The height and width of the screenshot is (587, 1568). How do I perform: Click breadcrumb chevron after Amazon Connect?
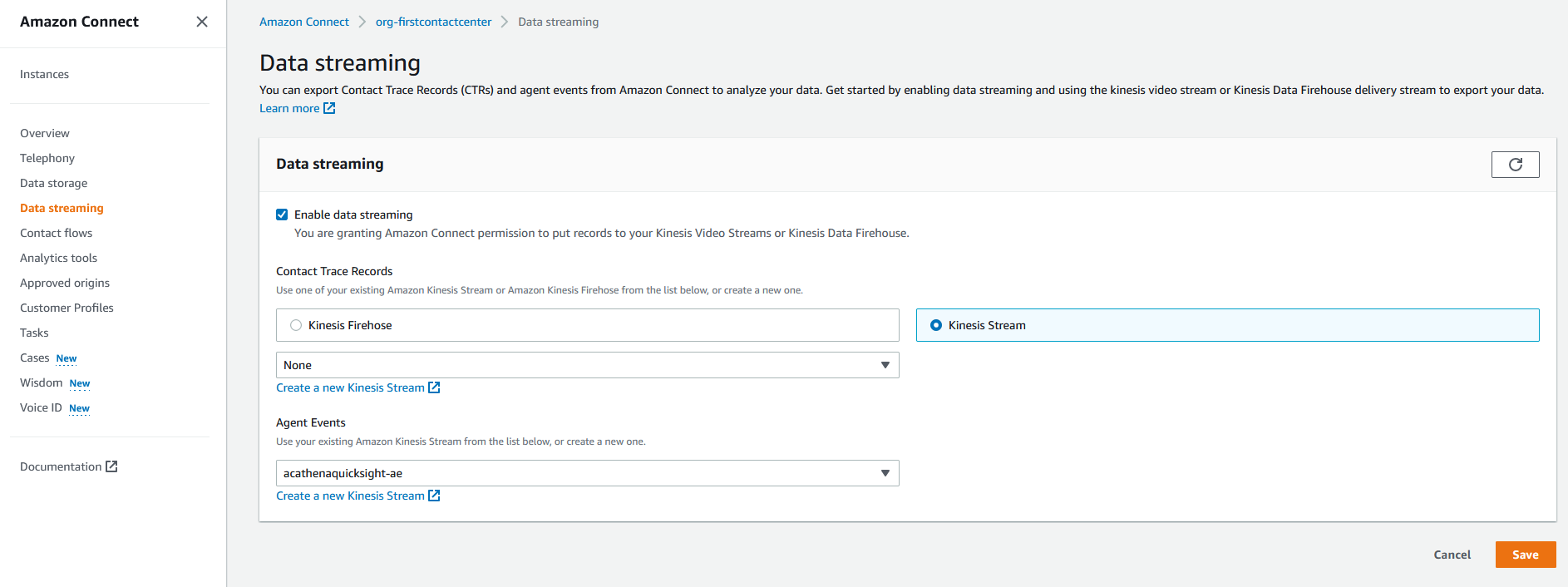[362, 22]
